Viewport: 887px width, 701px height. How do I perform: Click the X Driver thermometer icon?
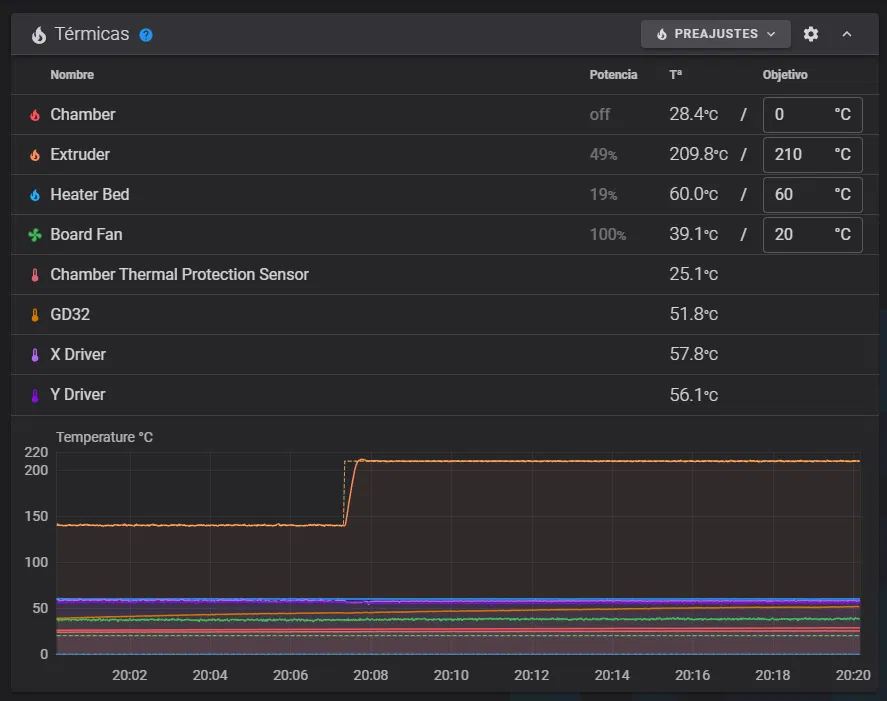35,355
